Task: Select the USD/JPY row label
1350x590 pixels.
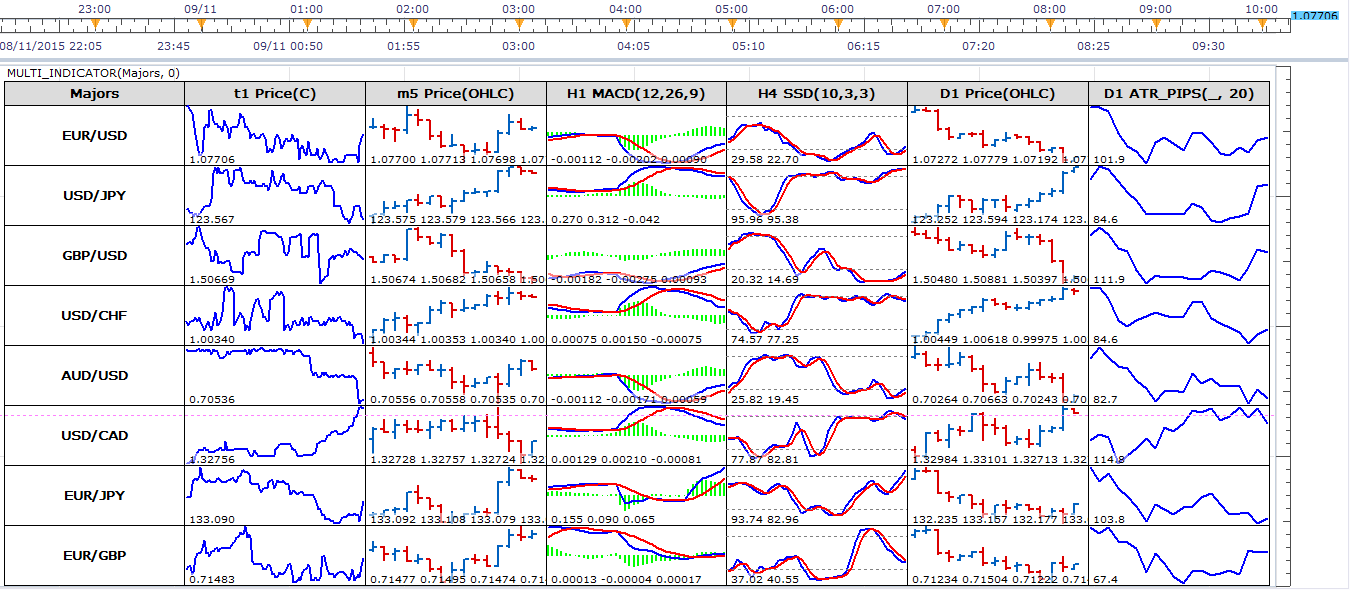Action: (95, 195)
